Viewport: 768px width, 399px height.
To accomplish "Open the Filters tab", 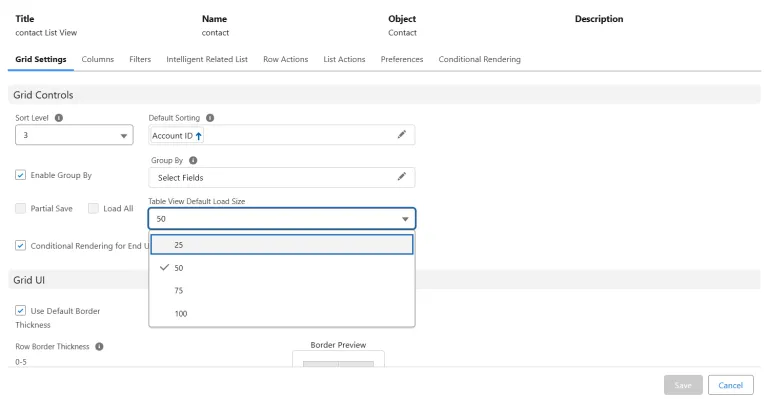I will (x=140, y=59).
